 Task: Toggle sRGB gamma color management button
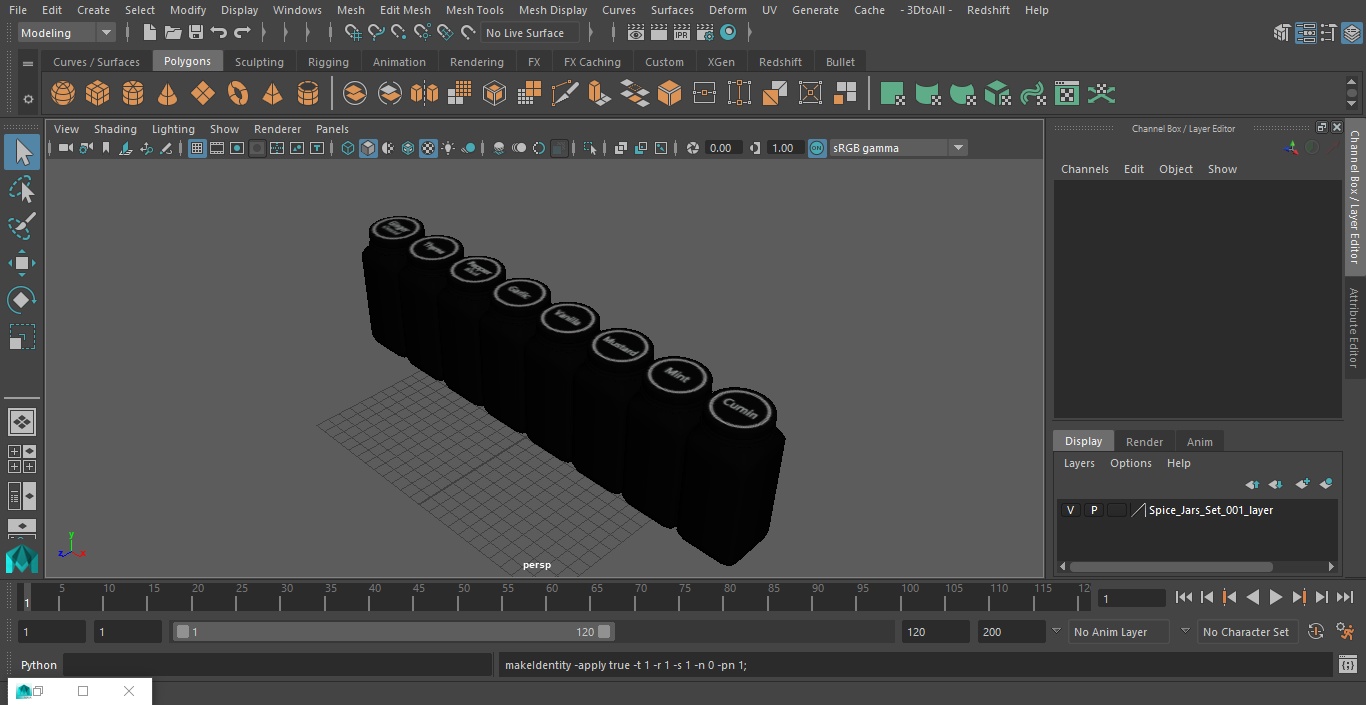[817, 148]
